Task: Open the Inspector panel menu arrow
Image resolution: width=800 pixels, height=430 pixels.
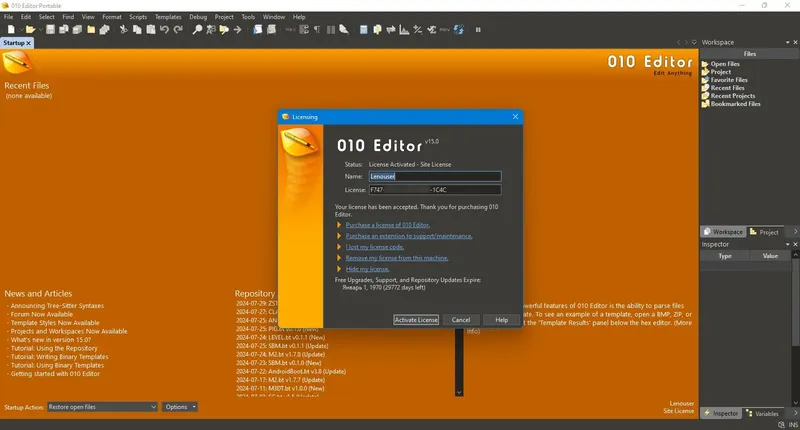Action: coord(787,244)
